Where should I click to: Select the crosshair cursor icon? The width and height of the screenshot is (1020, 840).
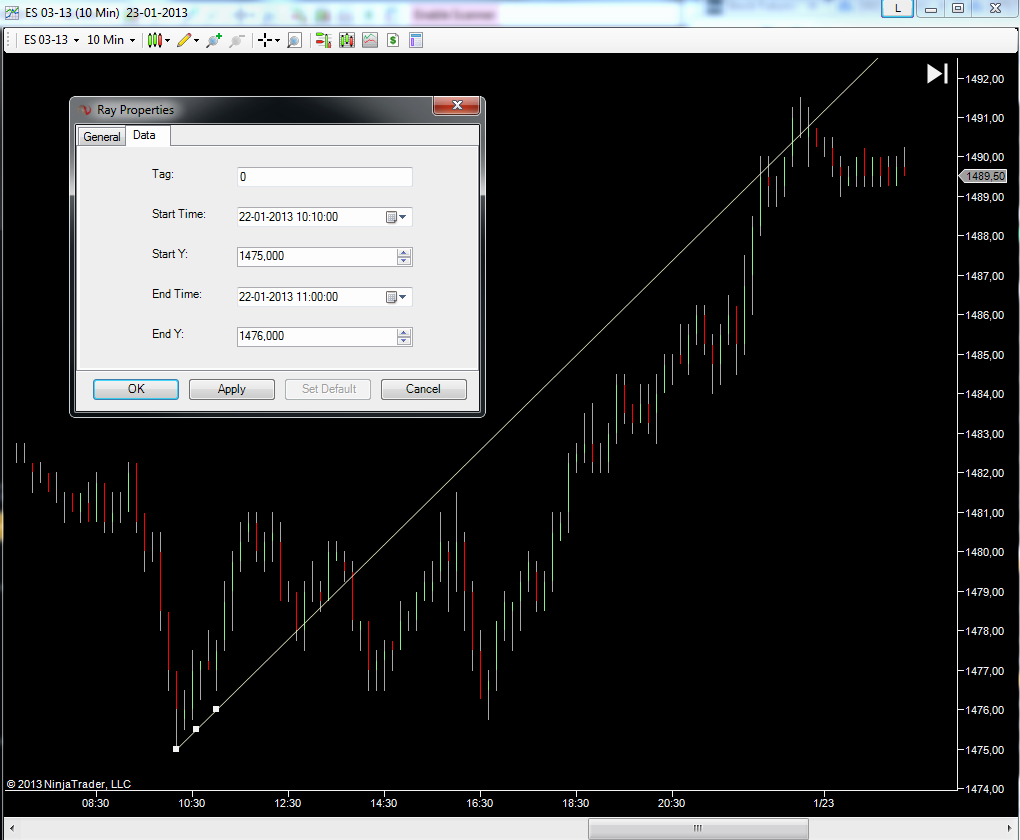pyautogui.click(x=265, y=40)
